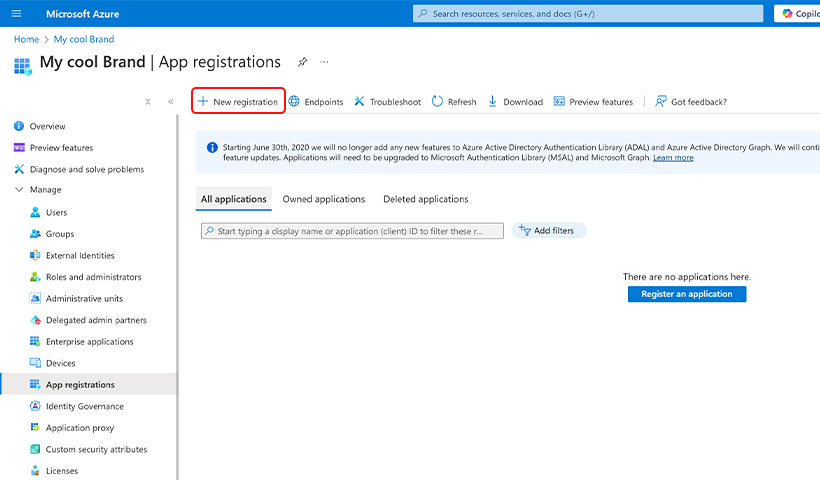Click the blue info icon in banner

click(212, 147)
